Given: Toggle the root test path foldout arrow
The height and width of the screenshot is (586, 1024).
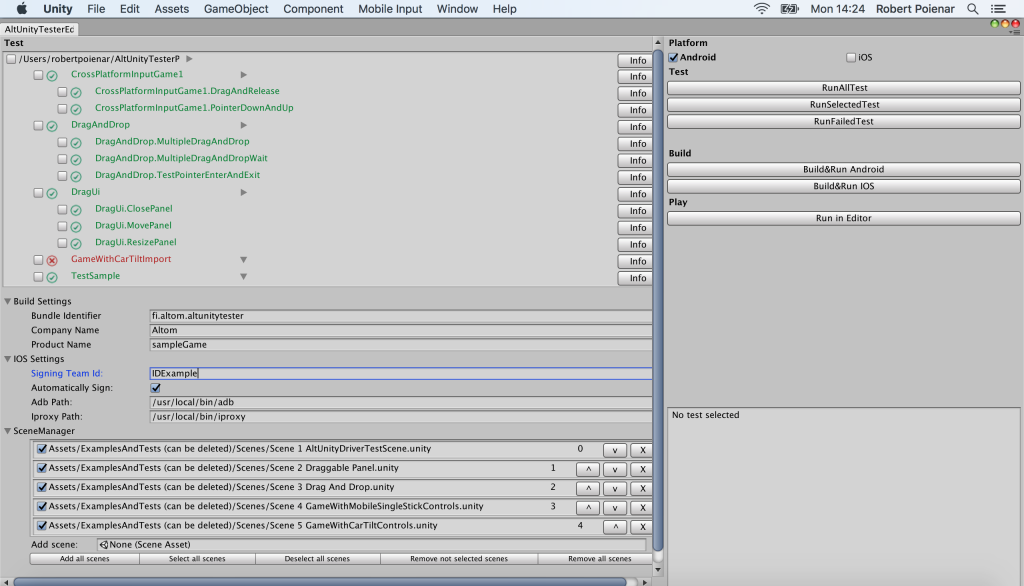Looking at the screenshot, I should coord(189,59).
